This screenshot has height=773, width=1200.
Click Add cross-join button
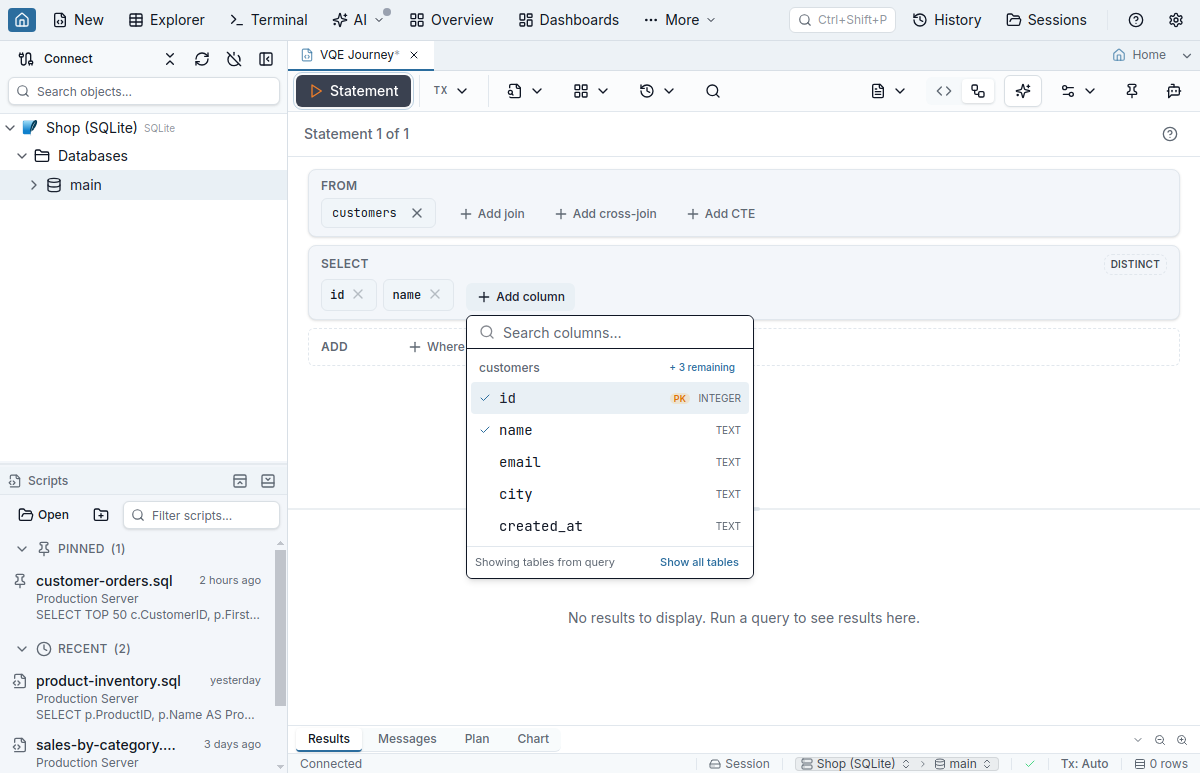[606, 214]
